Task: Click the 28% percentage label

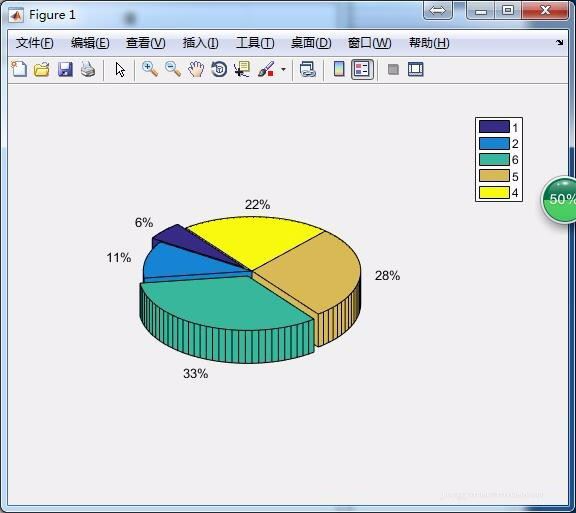Action: [388, 276]
